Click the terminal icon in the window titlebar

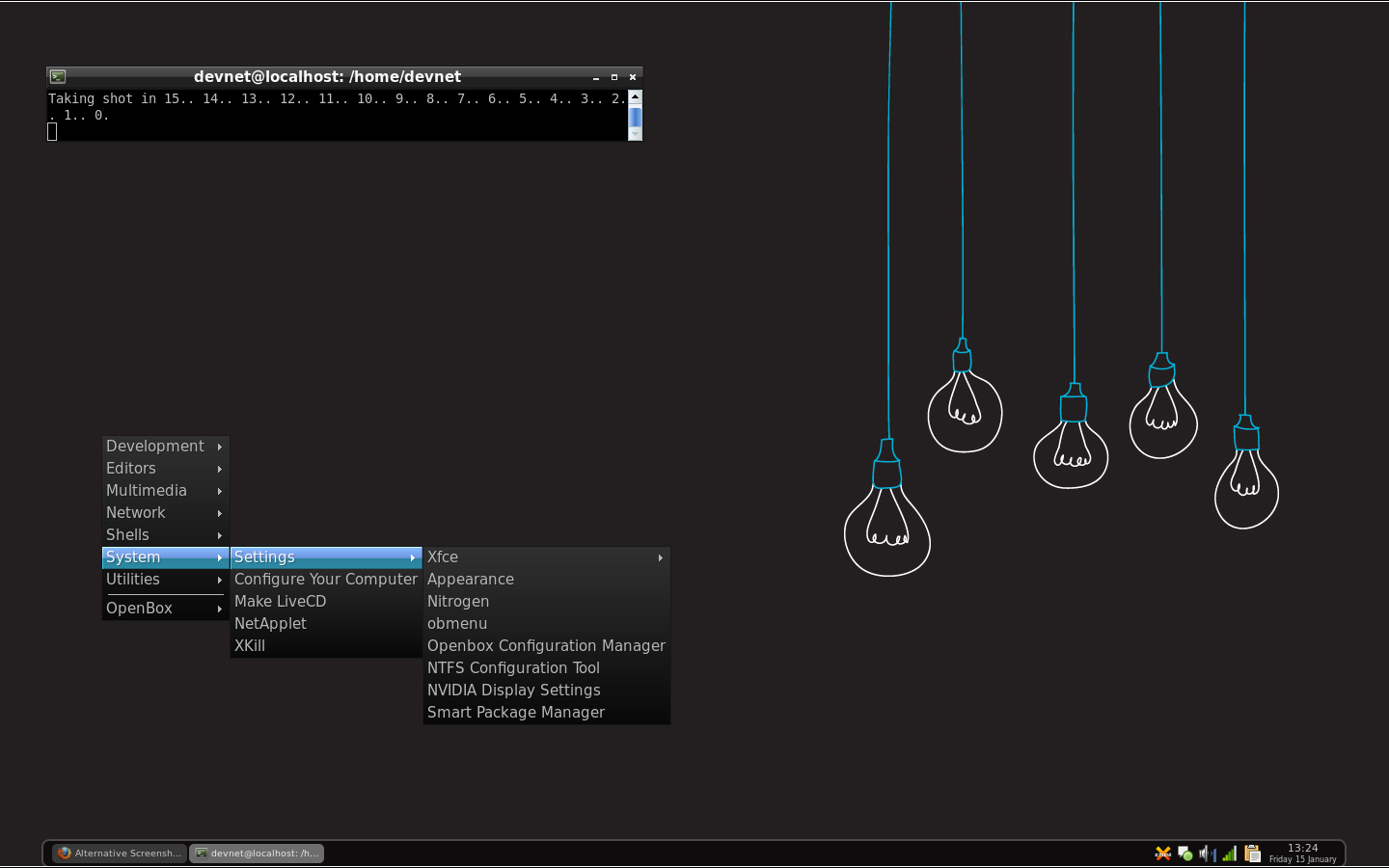pos(58,76)
